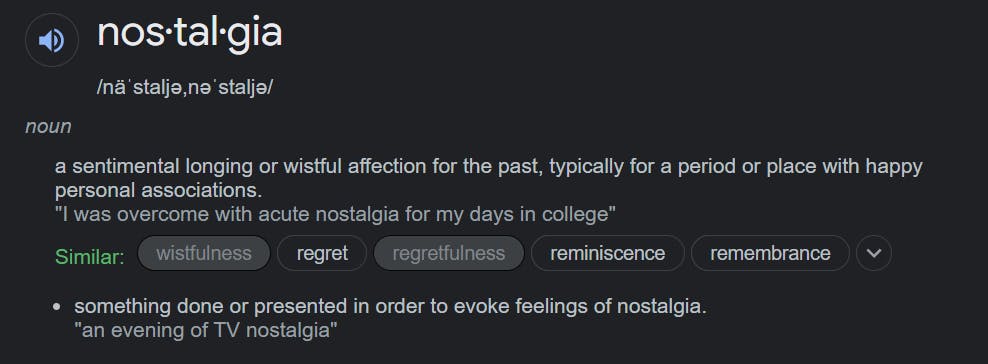Select the 'wistfulness' synonym chip
Image resolution: width=988 pixels, height=364 pixels.
(204, 253)
